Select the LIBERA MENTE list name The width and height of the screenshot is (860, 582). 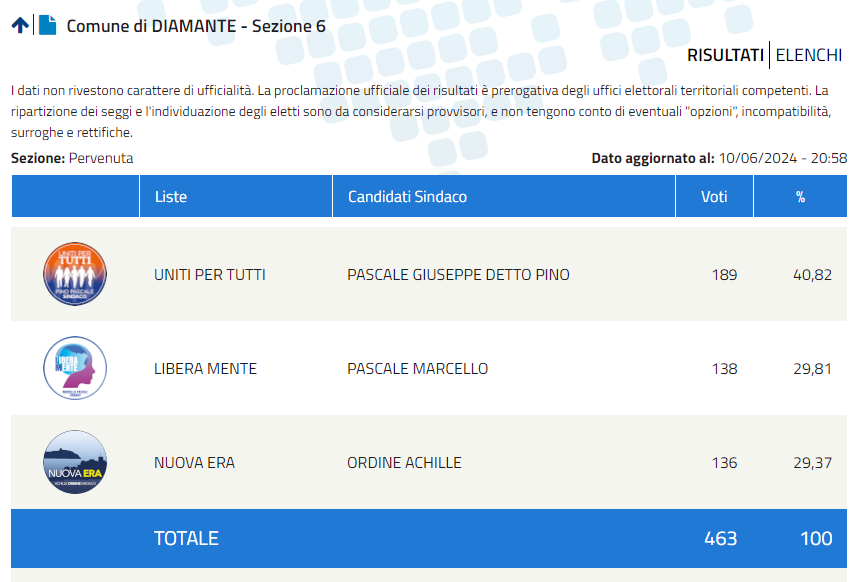tap(205, 369)
